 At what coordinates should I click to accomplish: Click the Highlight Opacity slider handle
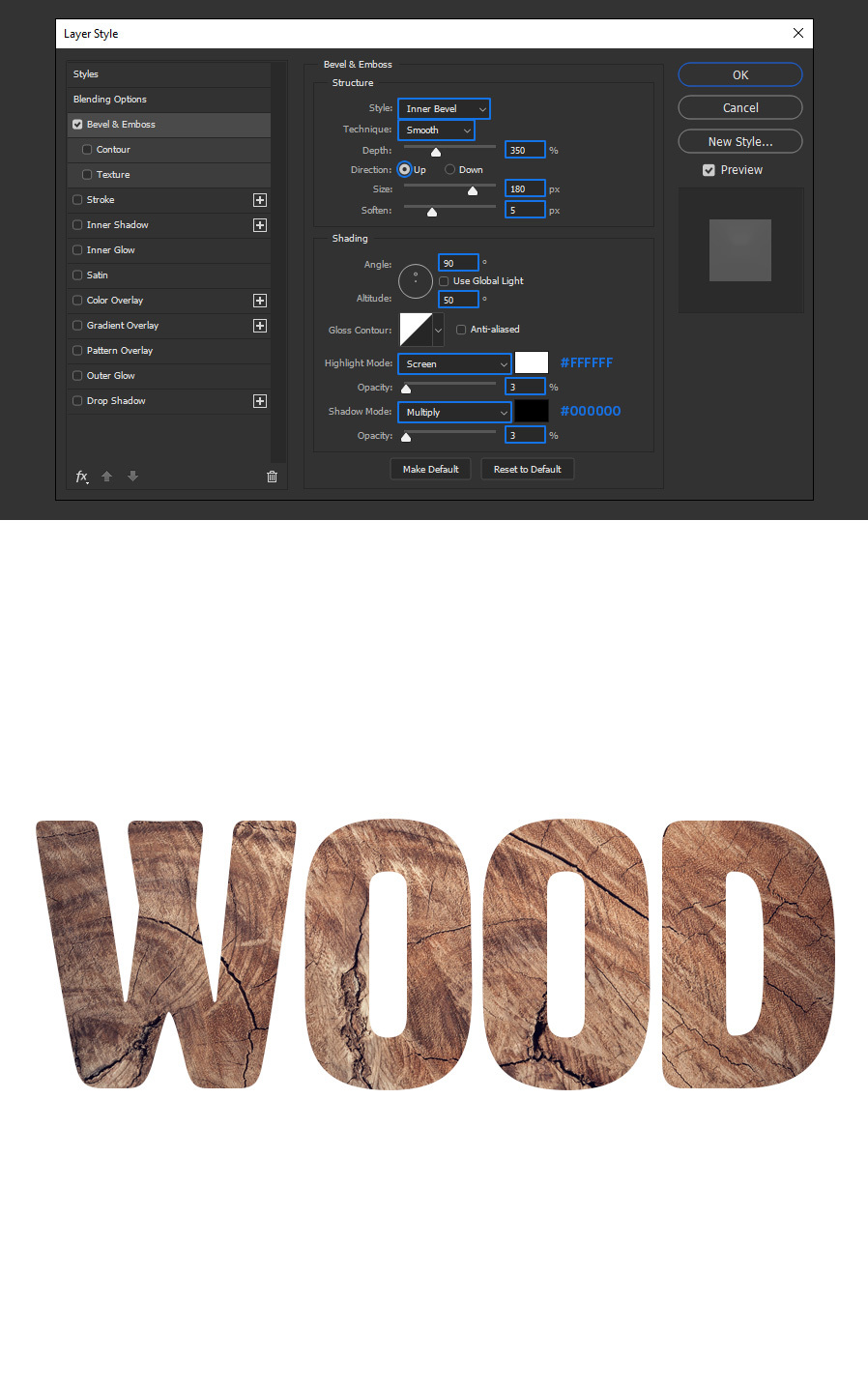coord(406,389)
